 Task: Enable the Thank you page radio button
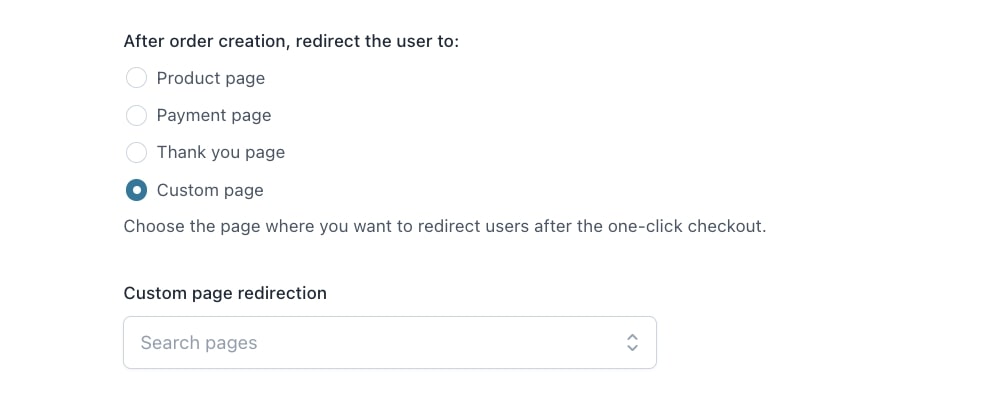(x=136, y=153)
